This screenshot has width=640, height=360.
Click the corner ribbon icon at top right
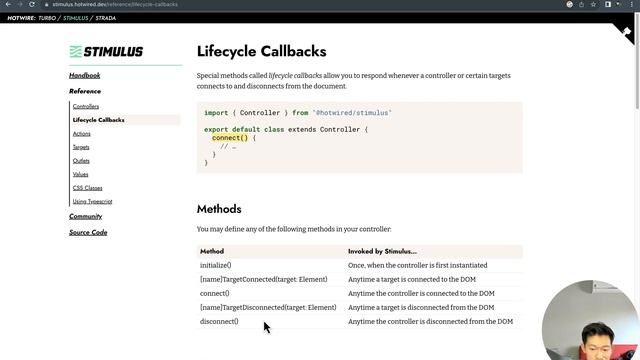tap(627, 31)
